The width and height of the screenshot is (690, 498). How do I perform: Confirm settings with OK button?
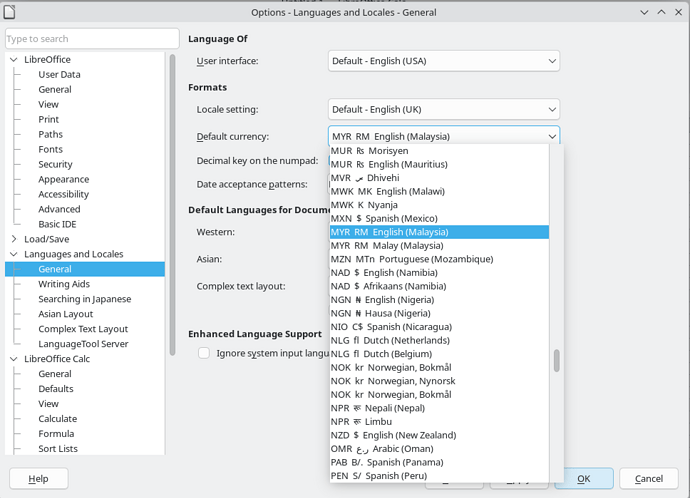pos(584,478)
